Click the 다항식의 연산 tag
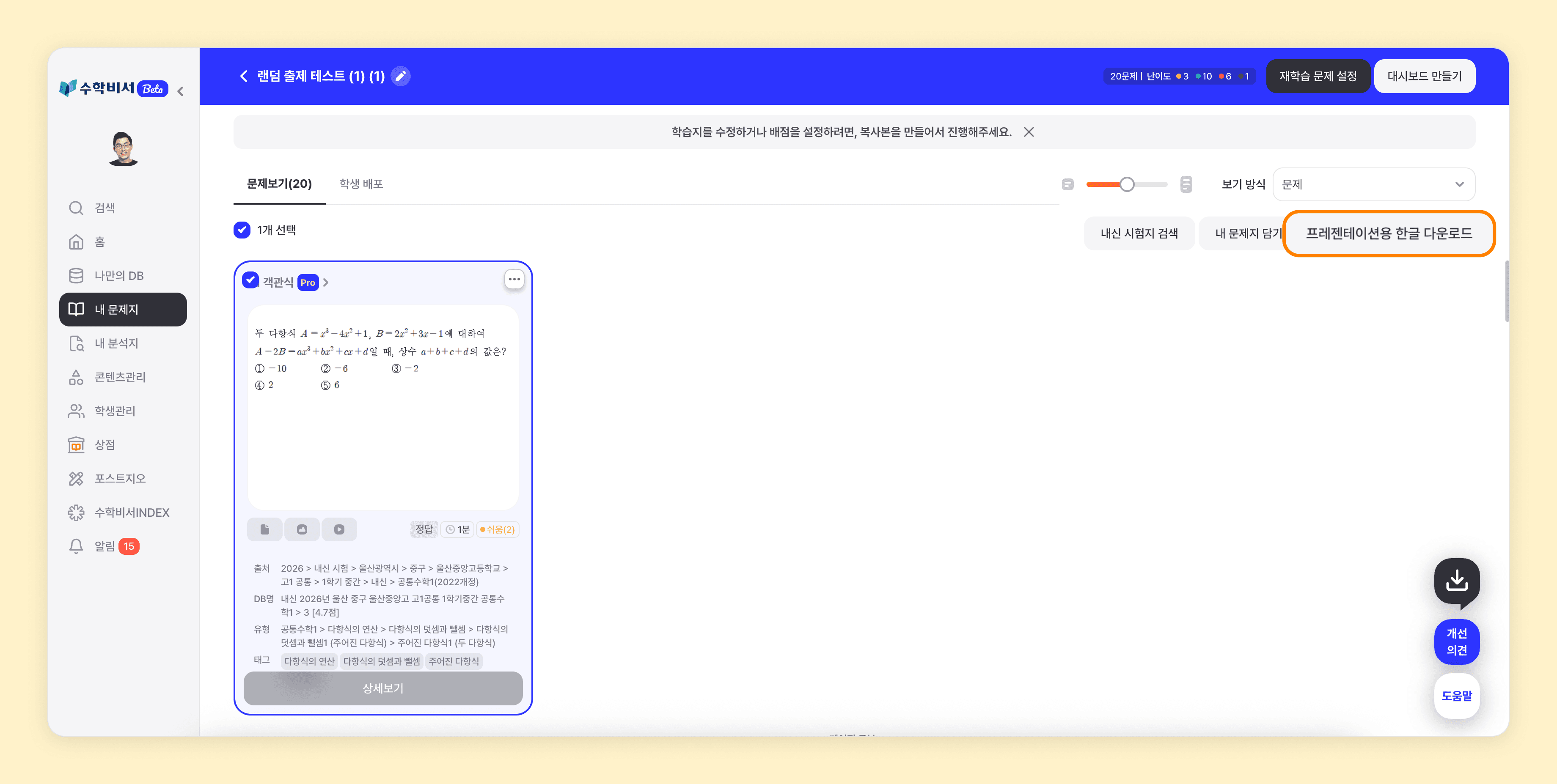 coord(309,661)
